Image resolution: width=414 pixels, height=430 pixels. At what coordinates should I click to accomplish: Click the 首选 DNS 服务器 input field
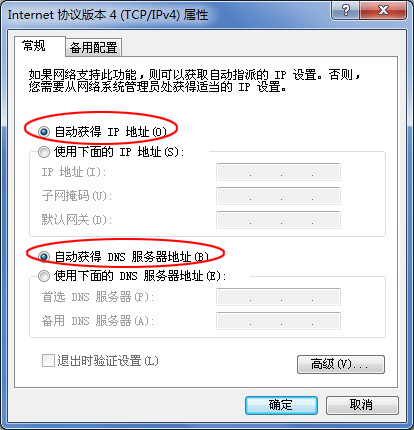(278, 297)
